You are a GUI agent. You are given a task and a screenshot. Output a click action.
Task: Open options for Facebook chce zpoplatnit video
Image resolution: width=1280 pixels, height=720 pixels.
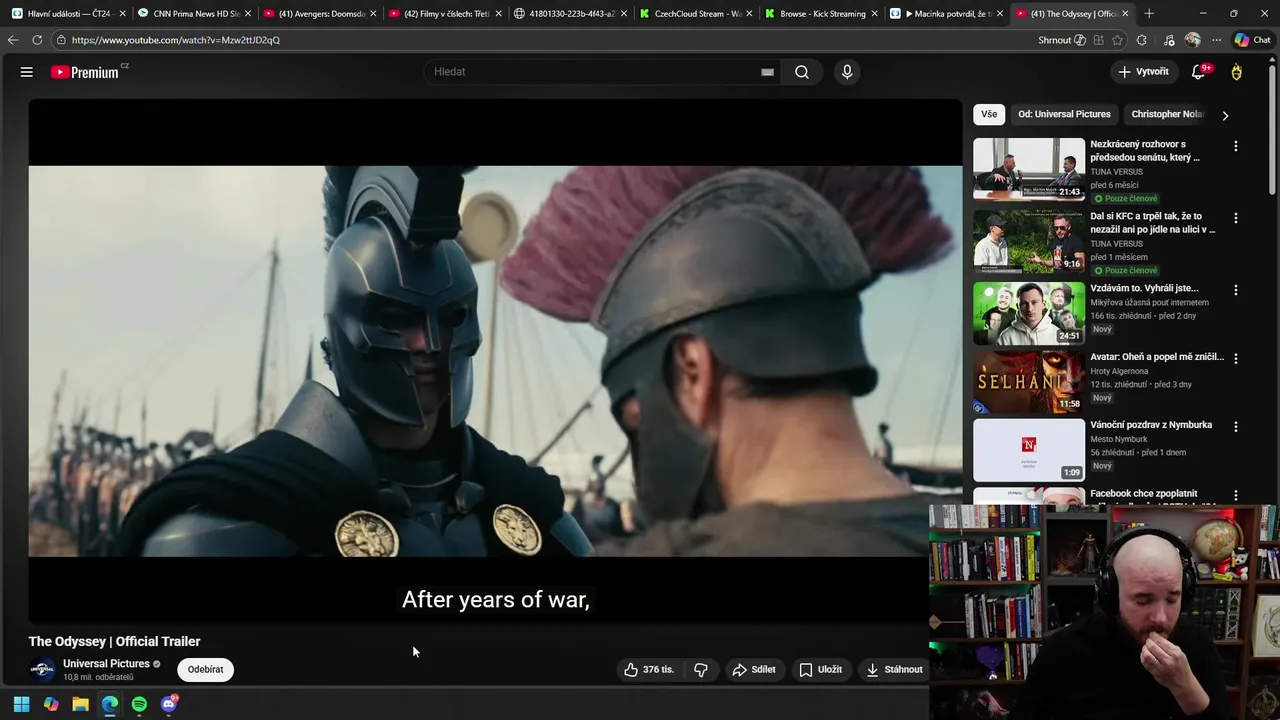[1236, 495]
